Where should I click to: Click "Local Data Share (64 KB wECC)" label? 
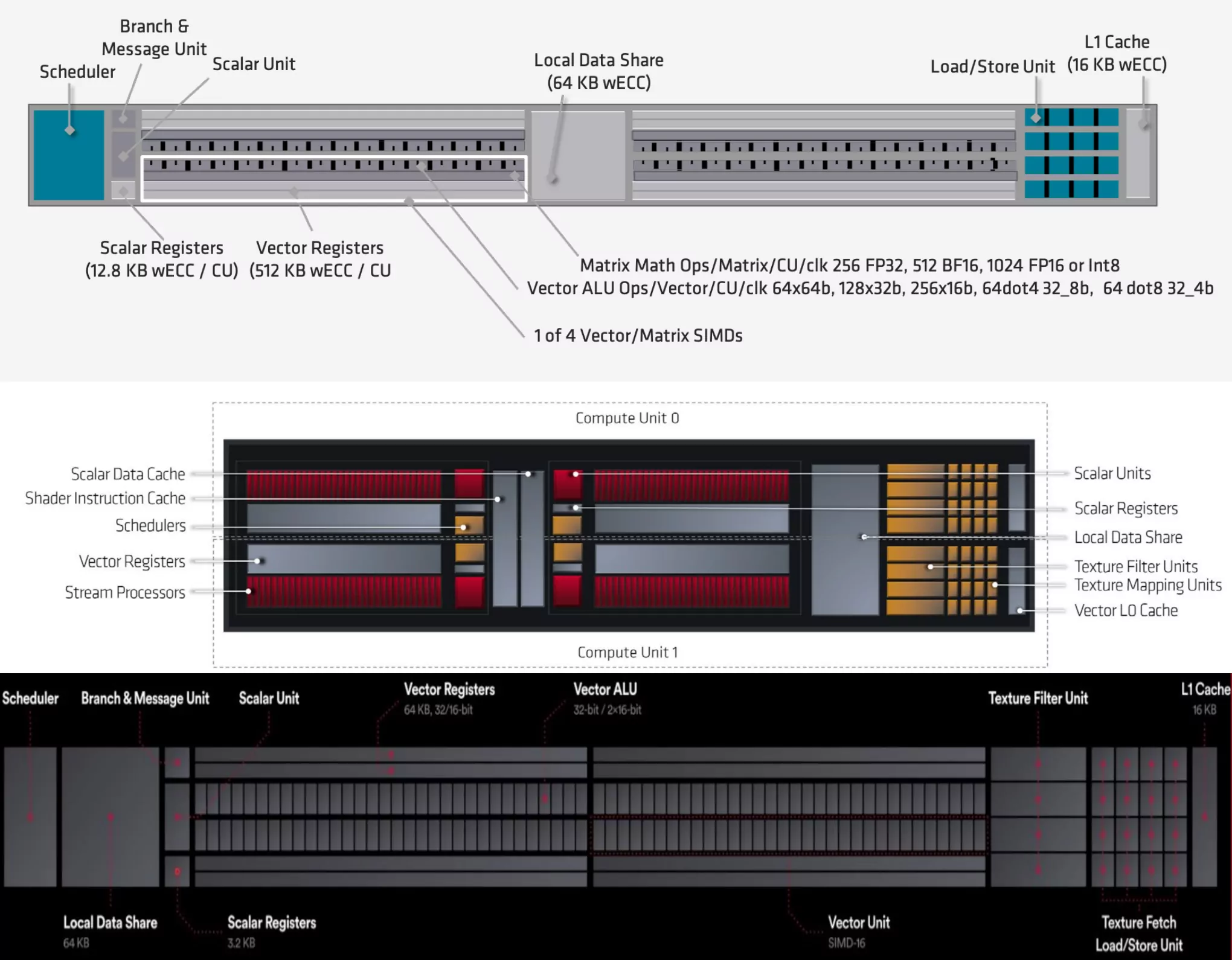[x=598, y=71]
